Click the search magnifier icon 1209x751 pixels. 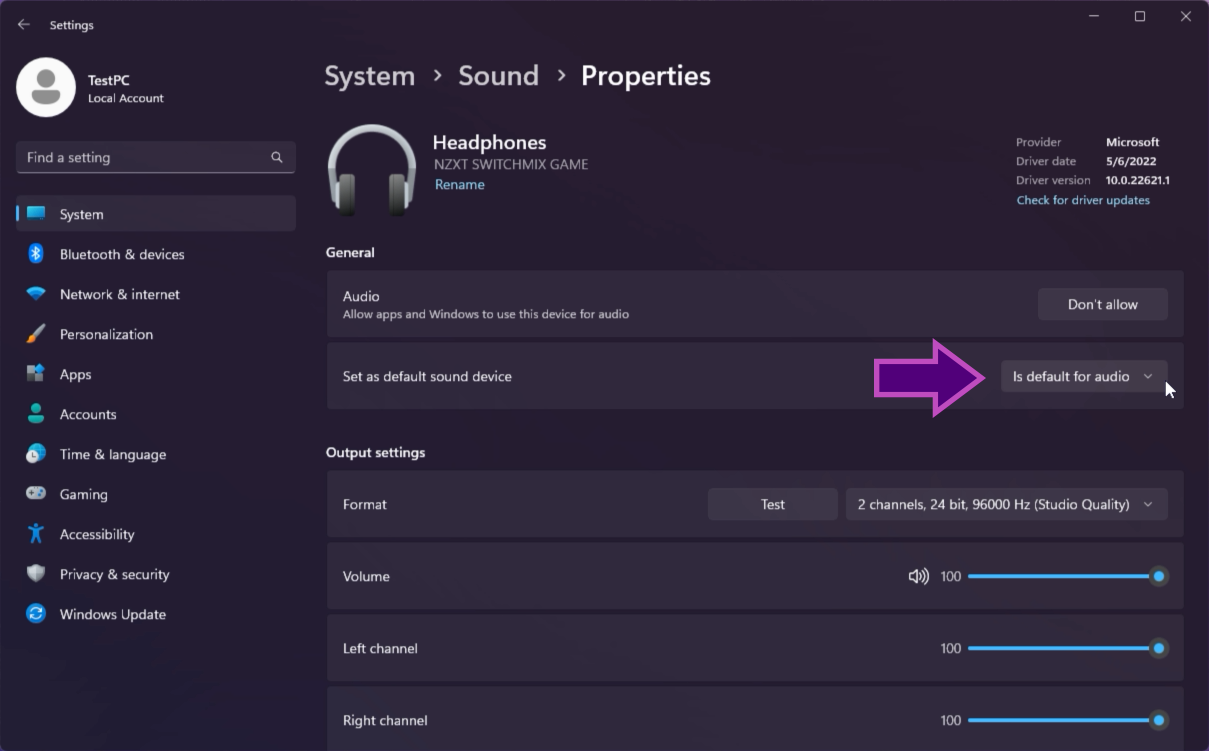tap(277, 157)
